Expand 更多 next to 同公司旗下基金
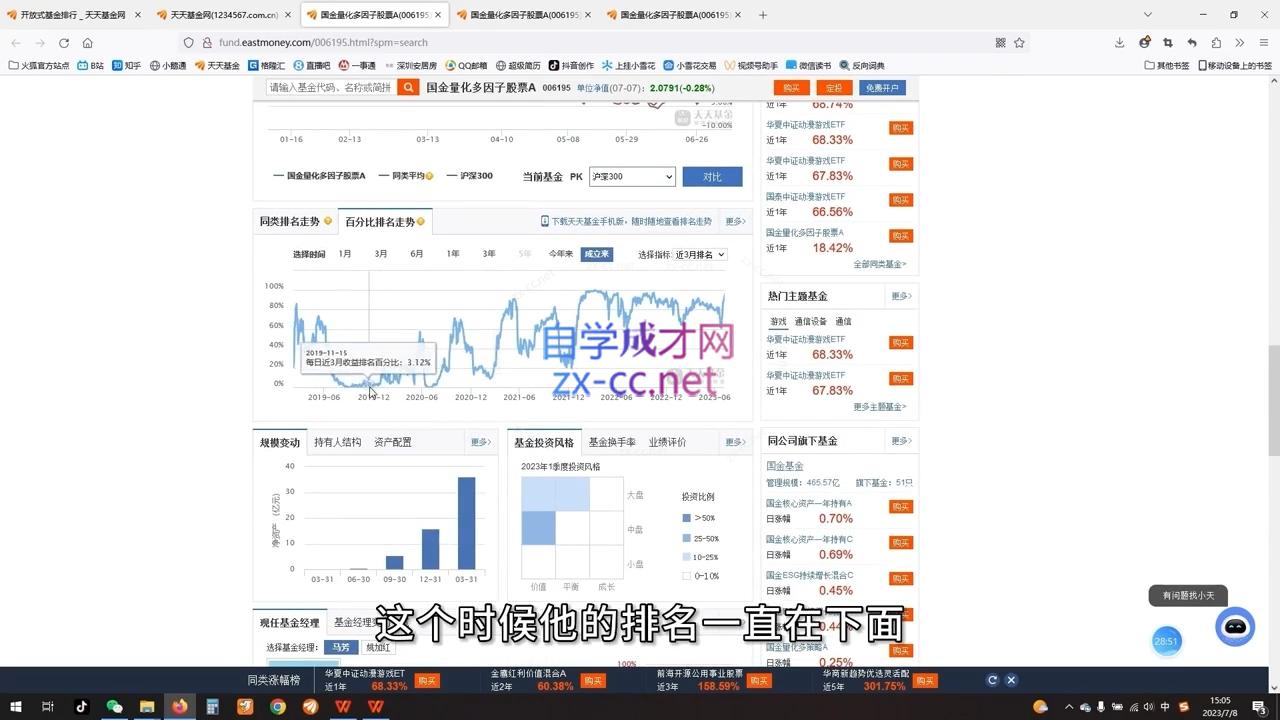The height and width of the screenshot is (720, 1280). point(901,441)
